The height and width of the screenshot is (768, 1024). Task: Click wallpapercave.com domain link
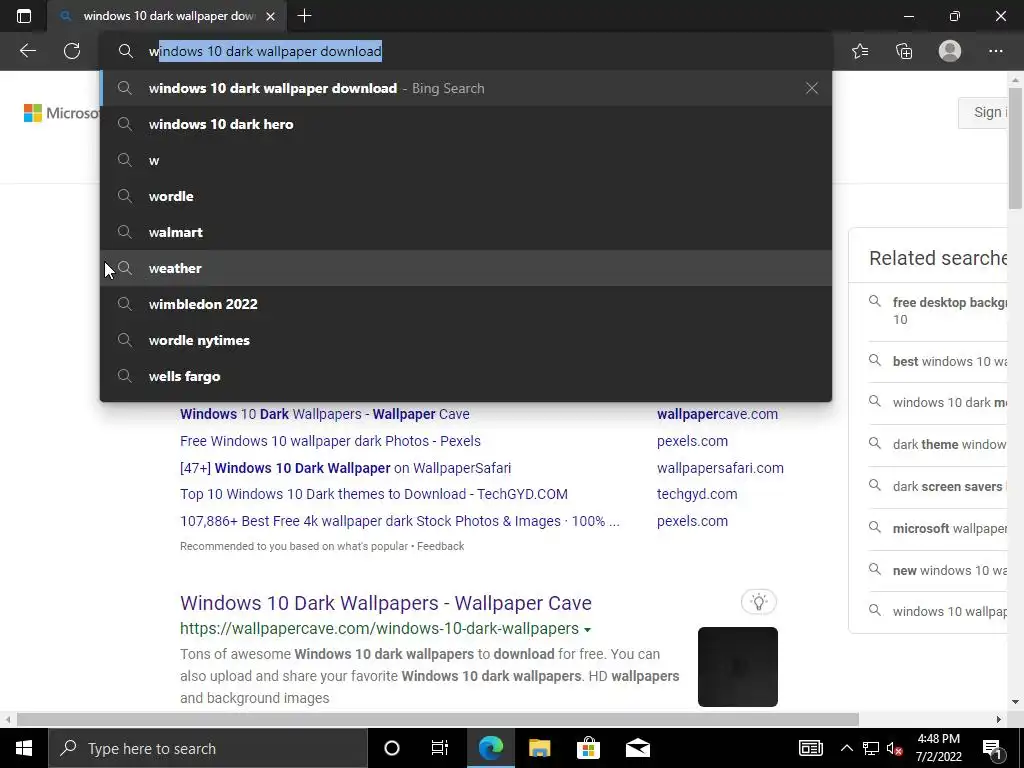coord(717,414)
